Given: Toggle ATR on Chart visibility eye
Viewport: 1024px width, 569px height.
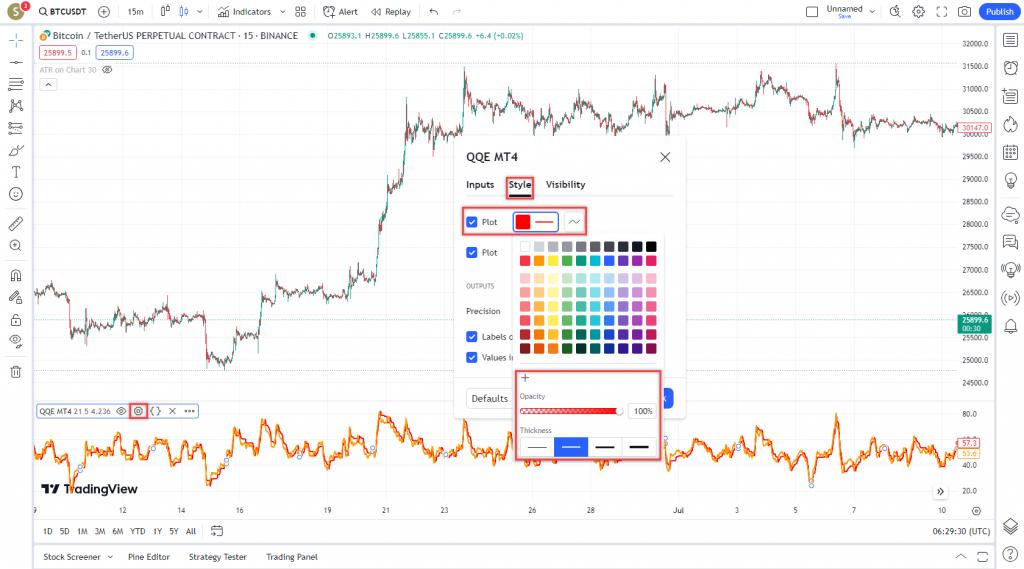Looking at the screenshot, I should (108, 70).
